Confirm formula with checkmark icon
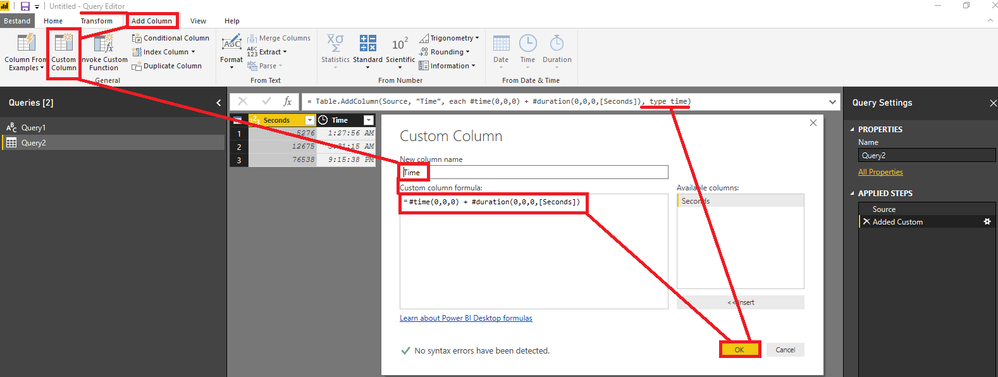The width and height of the screenshot is (998, 377). pos(267,101)
